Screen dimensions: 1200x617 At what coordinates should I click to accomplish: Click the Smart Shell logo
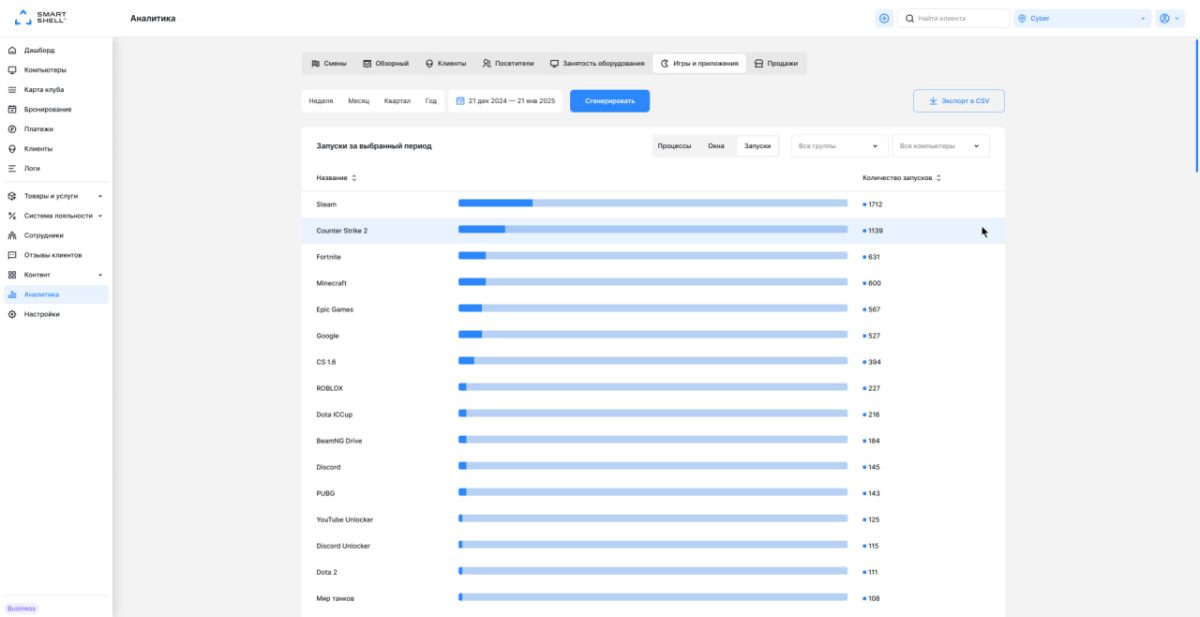42,18
